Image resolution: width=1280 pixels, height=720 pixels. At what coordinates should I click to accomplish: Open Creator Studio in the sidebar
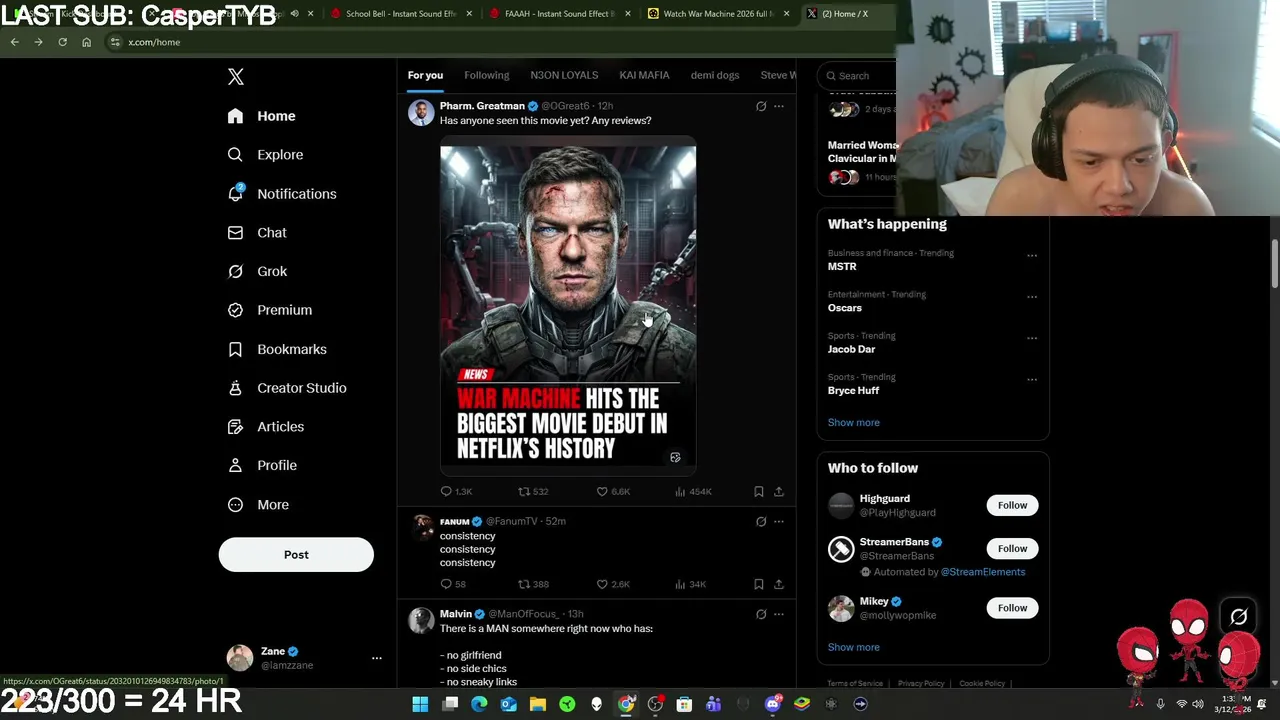287,388
